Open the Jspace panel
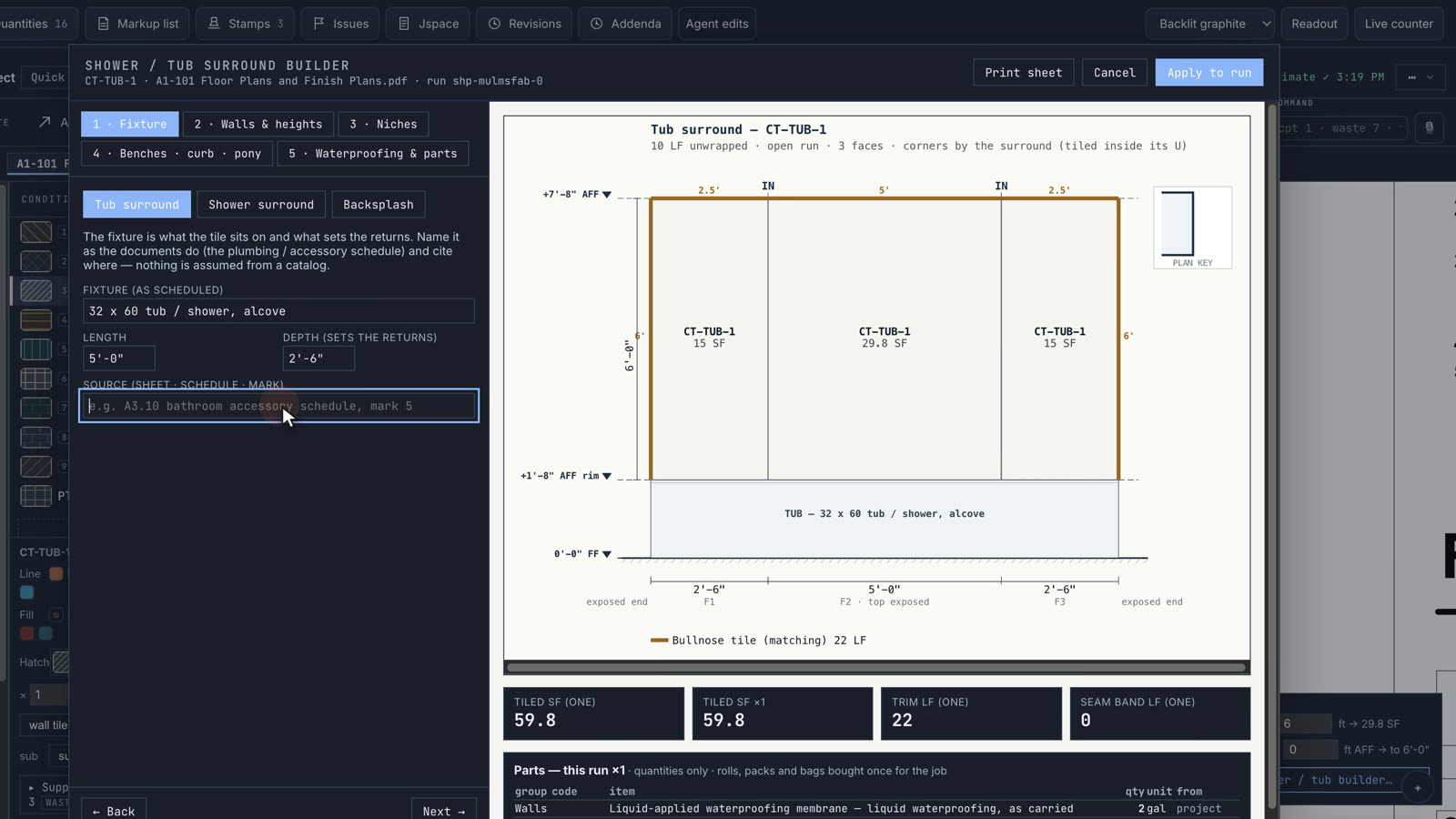The width and height of the screenshot is (1456, 819). click(428, 24)
